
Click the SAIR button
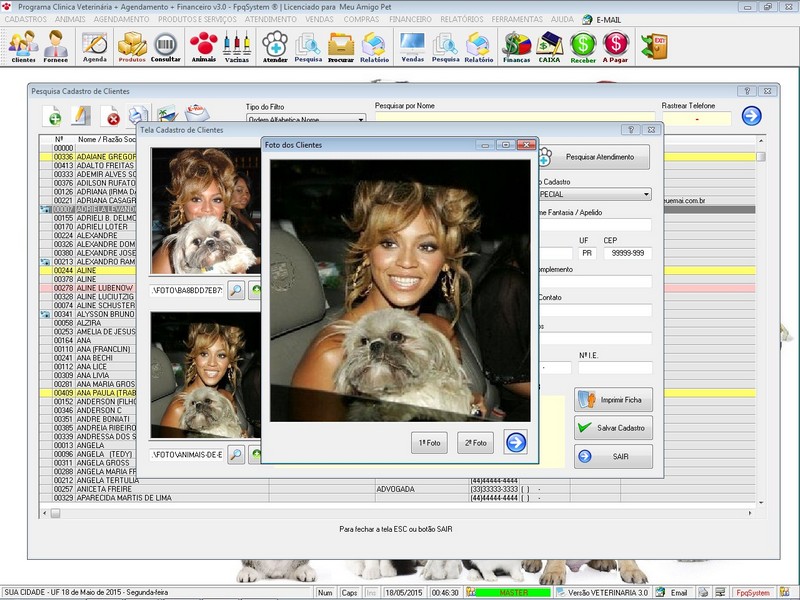[613, 457]
